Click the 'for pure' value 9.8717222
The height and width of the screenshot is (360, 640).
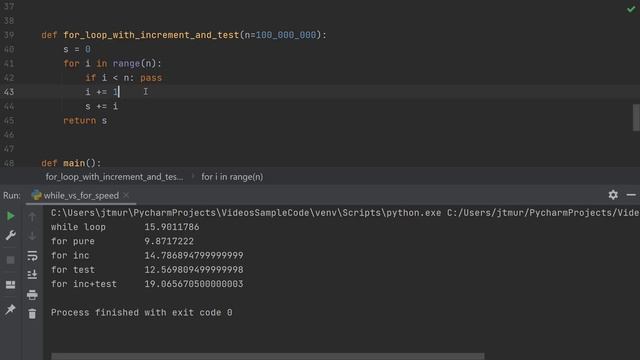coord(169,241)
